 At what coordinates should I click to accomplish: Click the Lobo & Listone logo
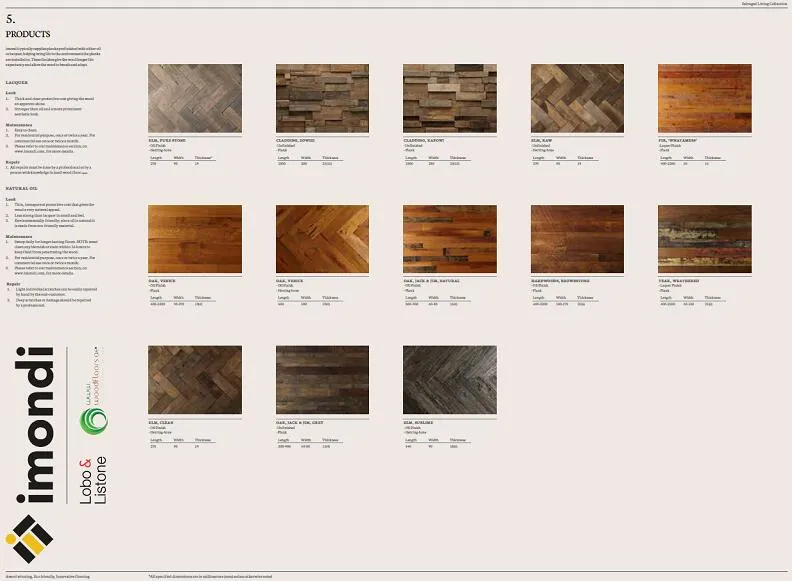coord(93,480)
